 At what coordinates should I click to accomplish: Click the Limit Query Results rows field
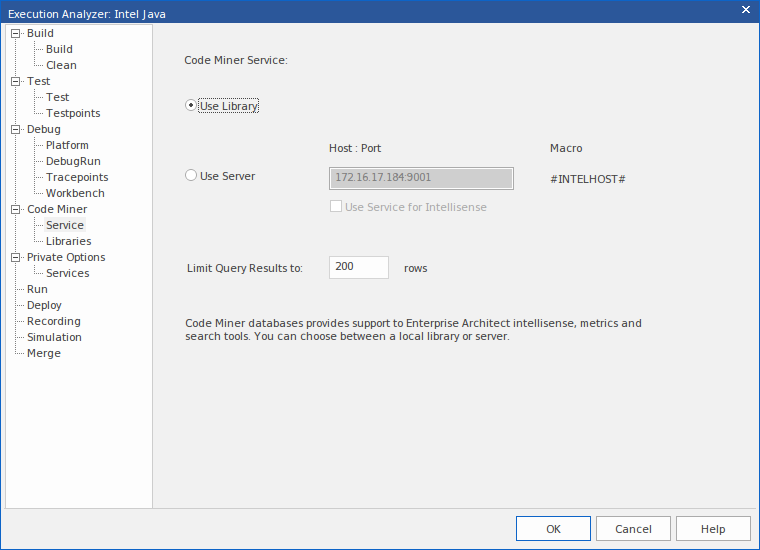click(359, 267)
